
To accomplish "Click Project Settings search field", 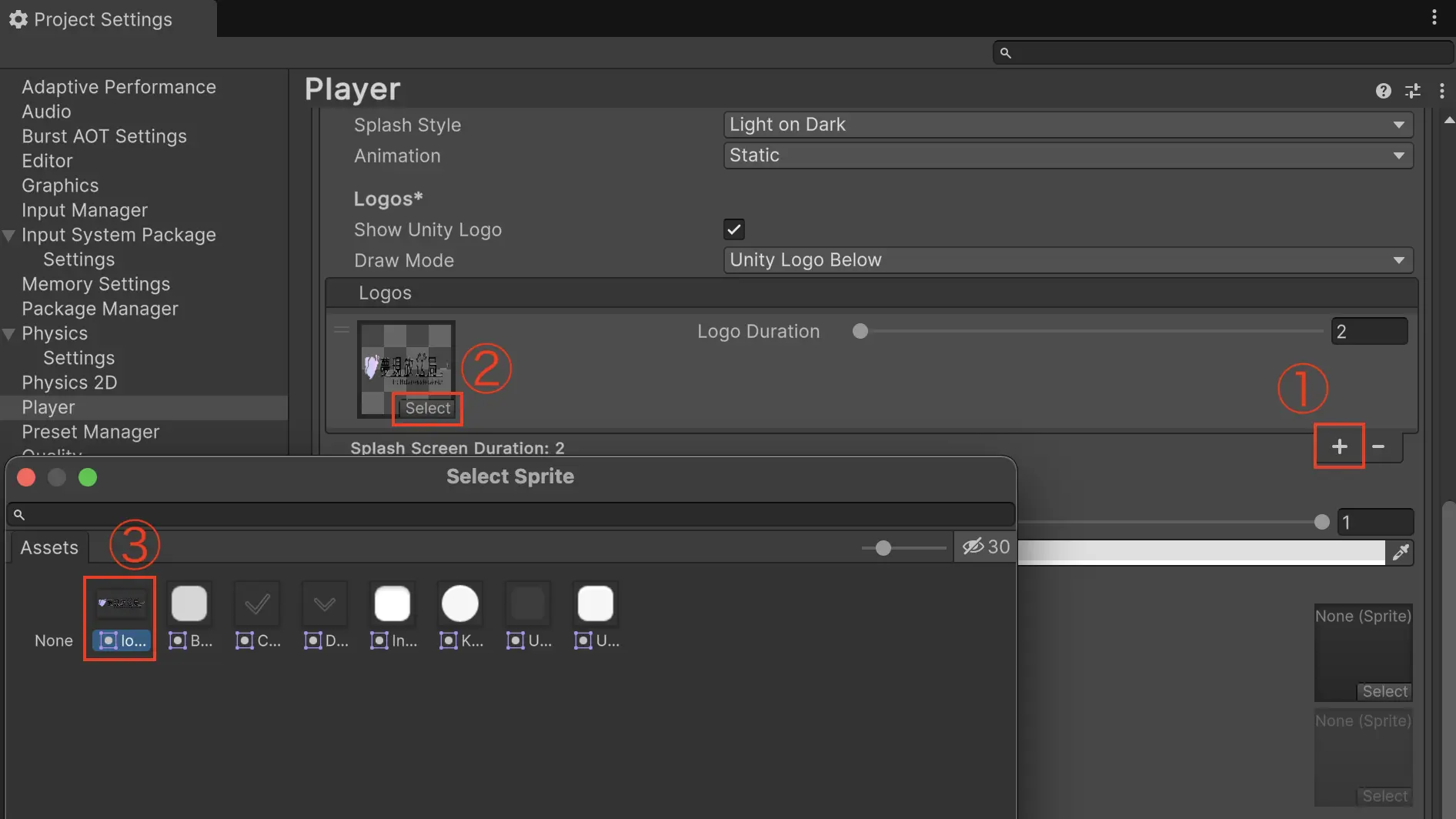I will (x=1222, y=52).
